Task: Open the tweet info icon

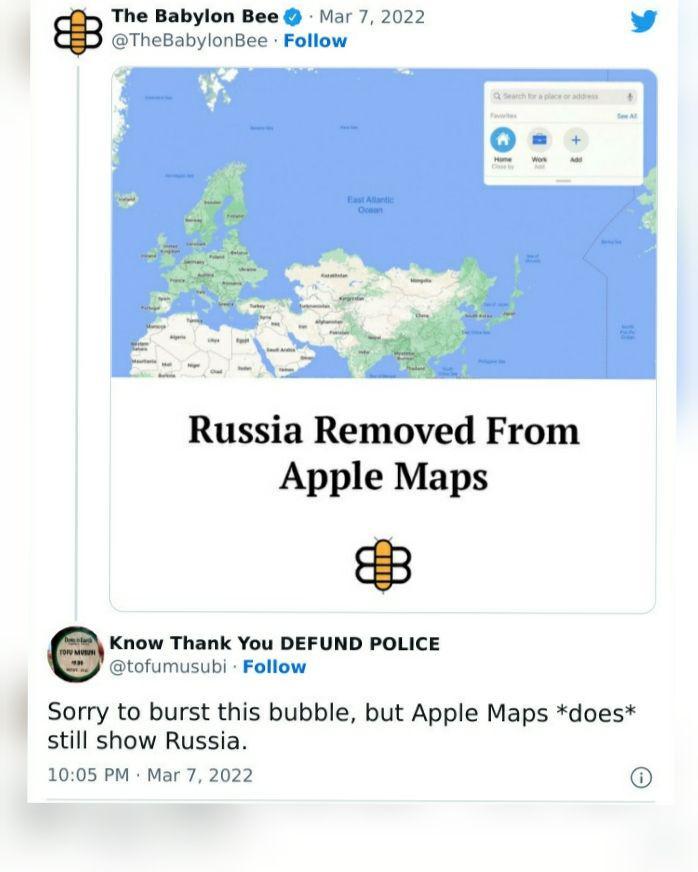Action: [x=641, y=777]
